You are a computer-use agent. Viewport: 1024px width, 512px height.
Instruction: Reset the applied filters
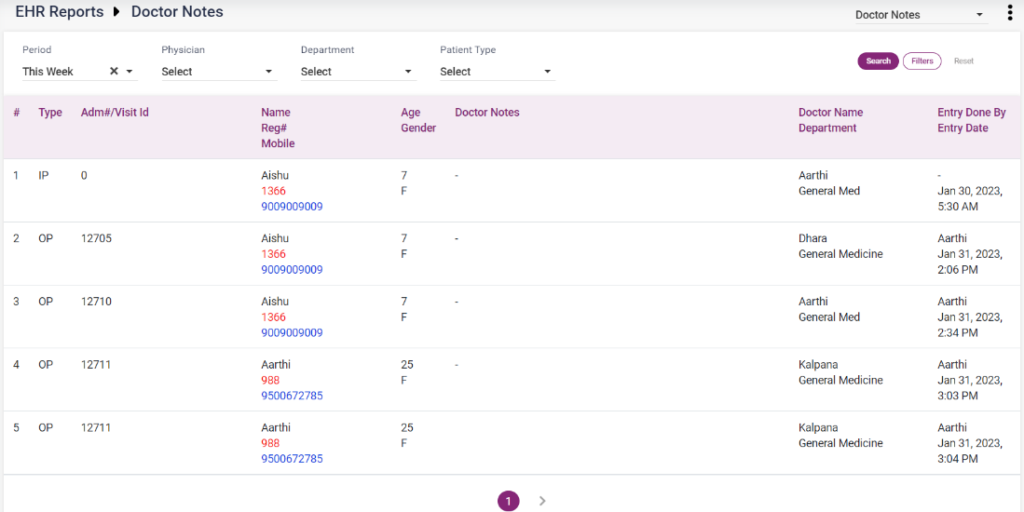963,61
